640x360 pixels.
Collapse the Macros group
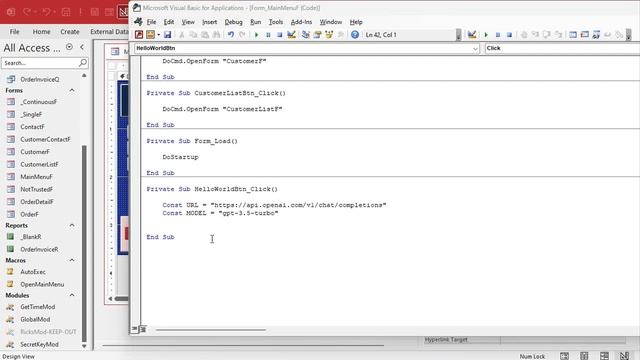tap(72, 260)
